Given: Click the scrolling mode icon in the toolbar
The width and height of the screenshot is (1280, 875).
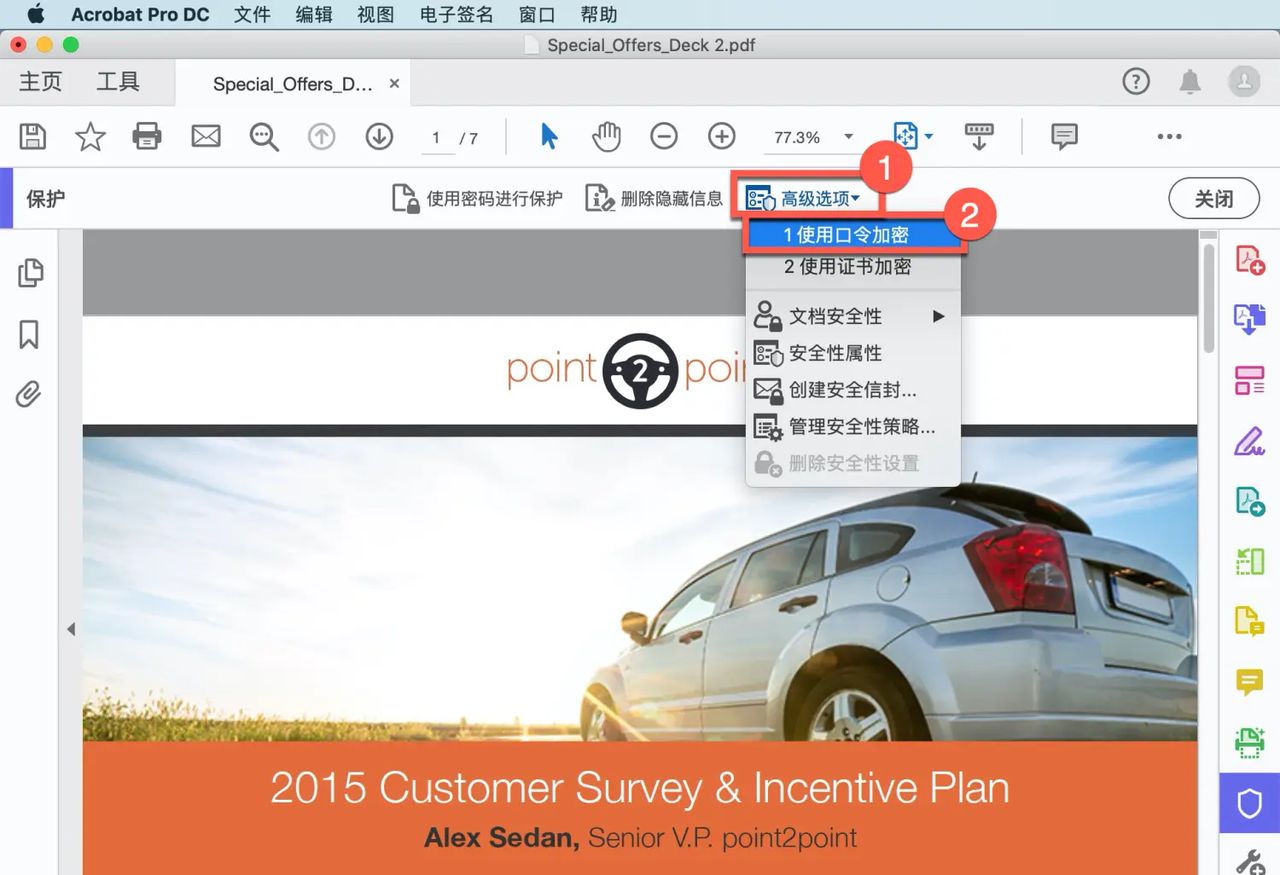Looking at the screenshot, I should point(979,136).
